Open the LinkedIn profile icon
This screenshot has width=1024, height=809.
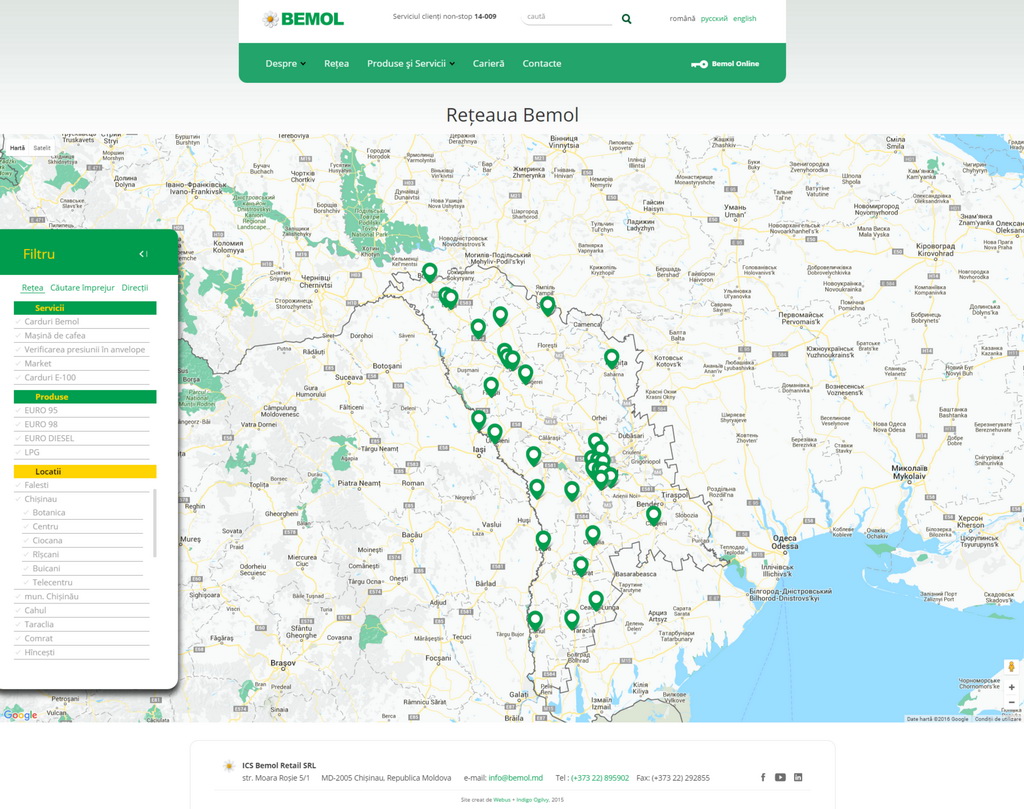[798, 777]
